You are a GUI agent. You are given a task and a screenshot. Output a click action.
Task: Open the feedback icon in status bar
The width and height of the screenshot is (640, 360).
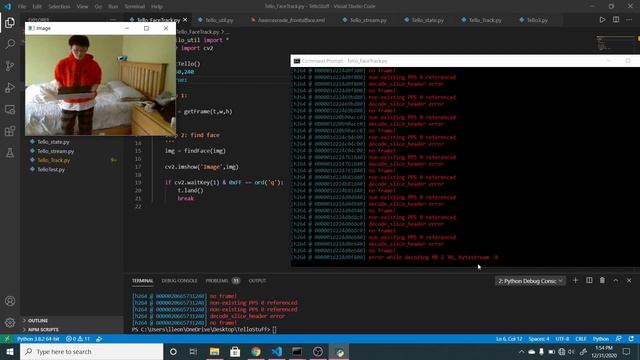(x=619, y=339)
